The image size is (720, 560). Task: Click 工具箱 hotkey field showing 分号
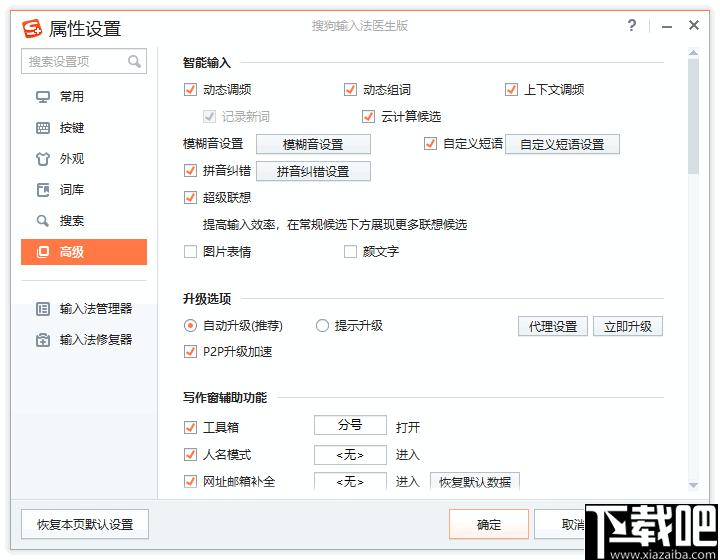350,425
